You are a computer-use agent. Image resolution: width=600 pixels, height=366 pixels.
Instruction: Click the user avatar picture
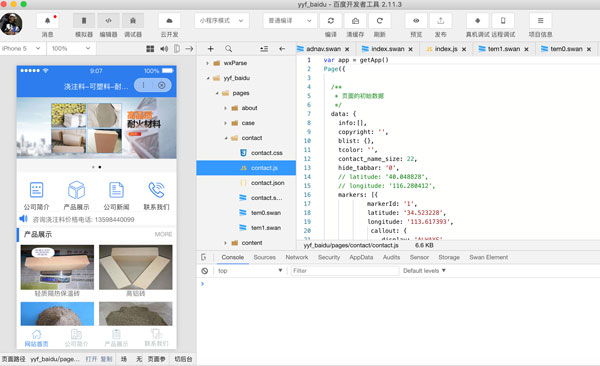coord(11,24)
